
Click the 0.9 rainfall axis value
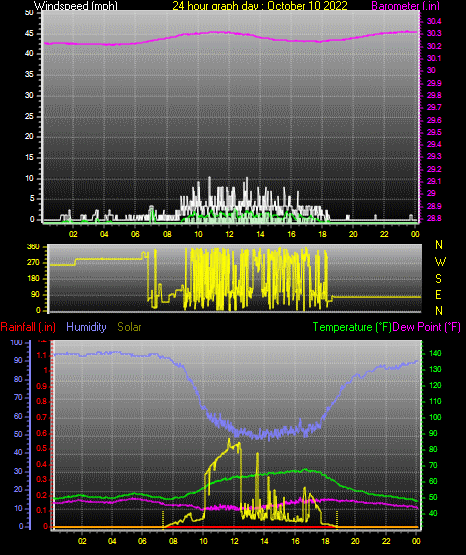(x=41, y=386)
